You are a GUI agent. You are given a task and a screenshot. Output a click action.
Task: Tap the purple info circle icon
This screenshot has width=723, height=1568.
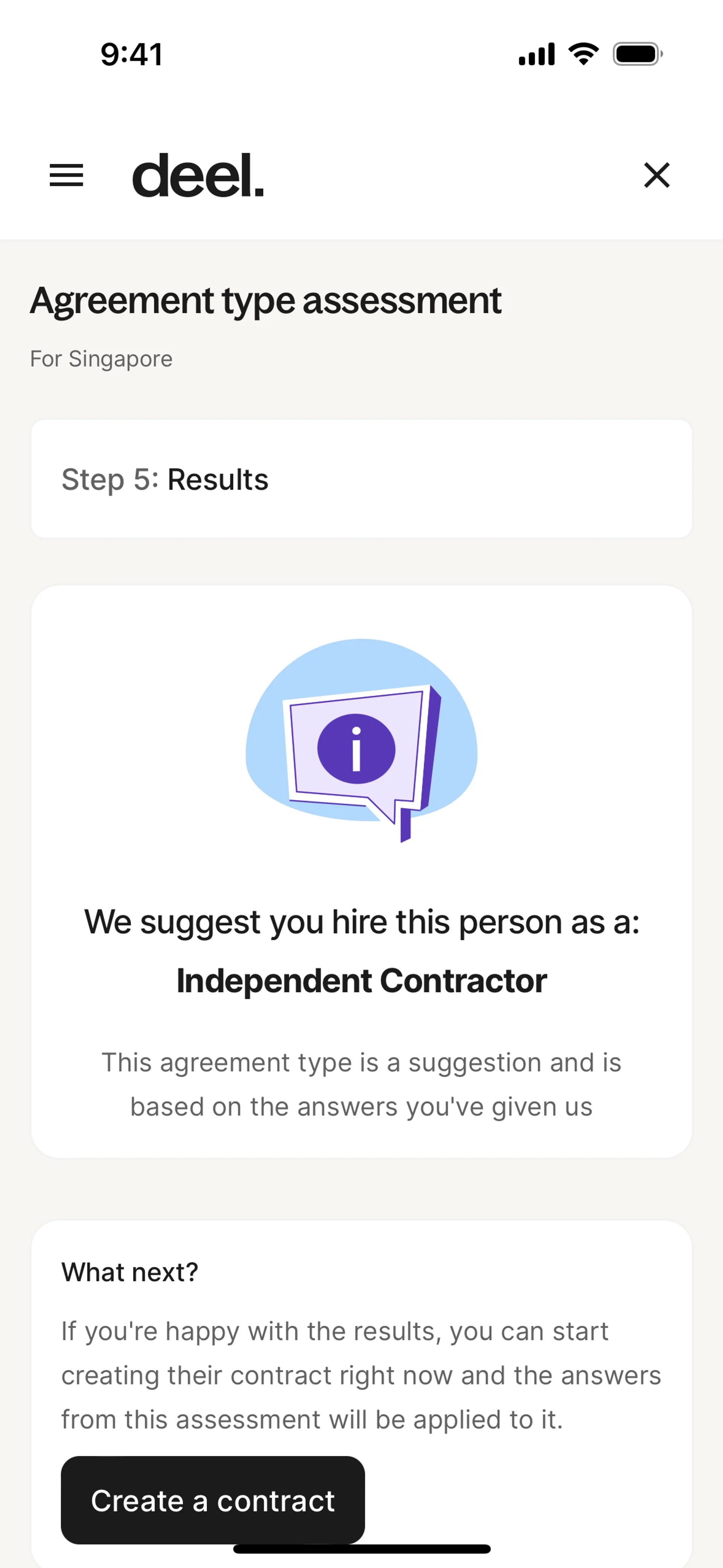coord(356,749)
